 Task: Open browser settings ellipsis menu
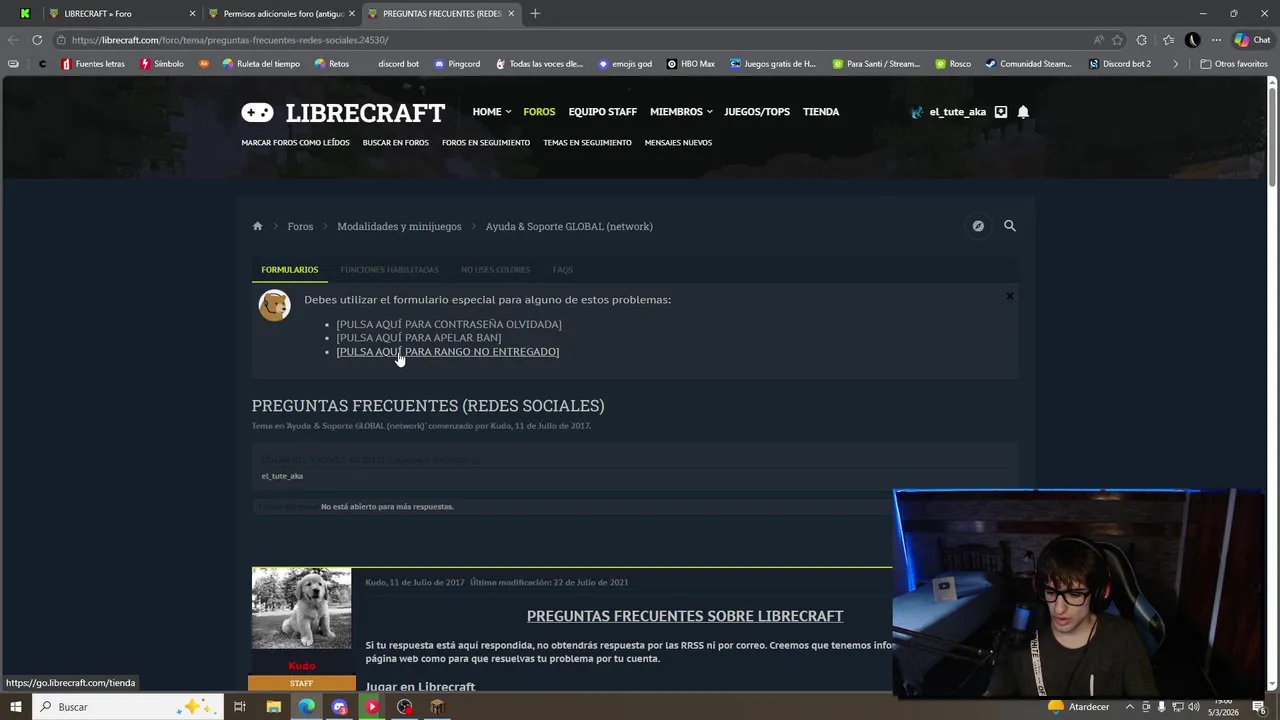click(x=1216, y=40)
